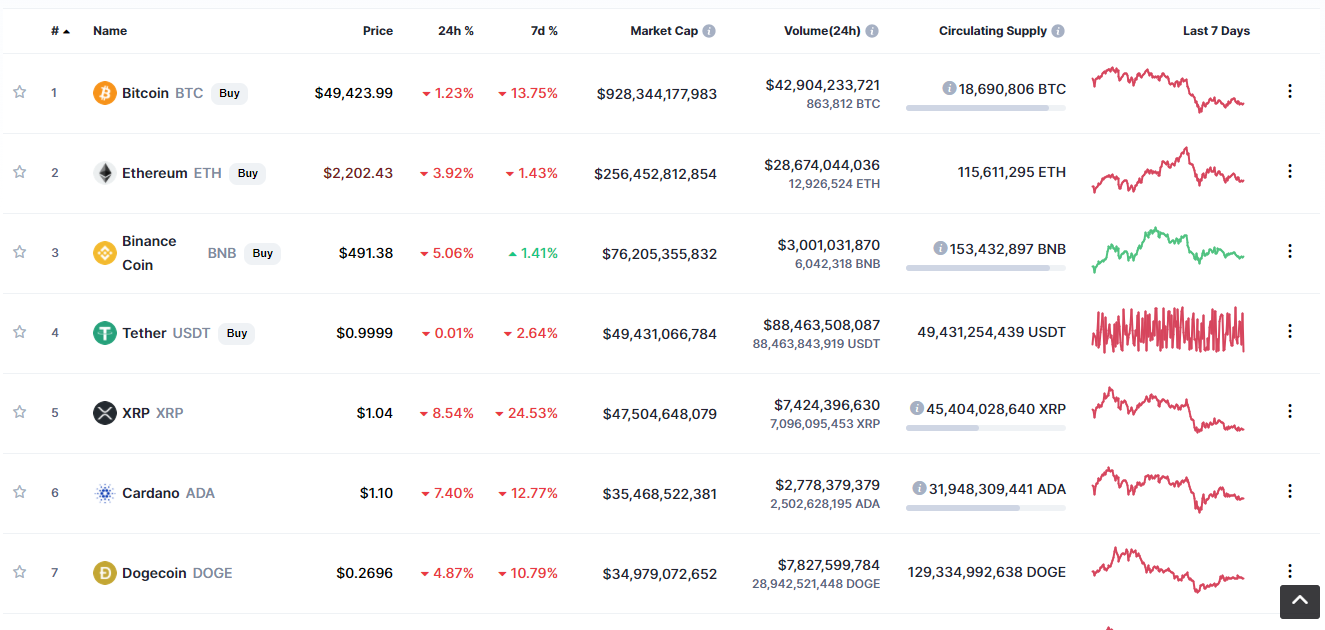The width and height of the screenshot is (1325, 630).
Task: Sort by Market Cap column header
Action: tap(664, 31)
